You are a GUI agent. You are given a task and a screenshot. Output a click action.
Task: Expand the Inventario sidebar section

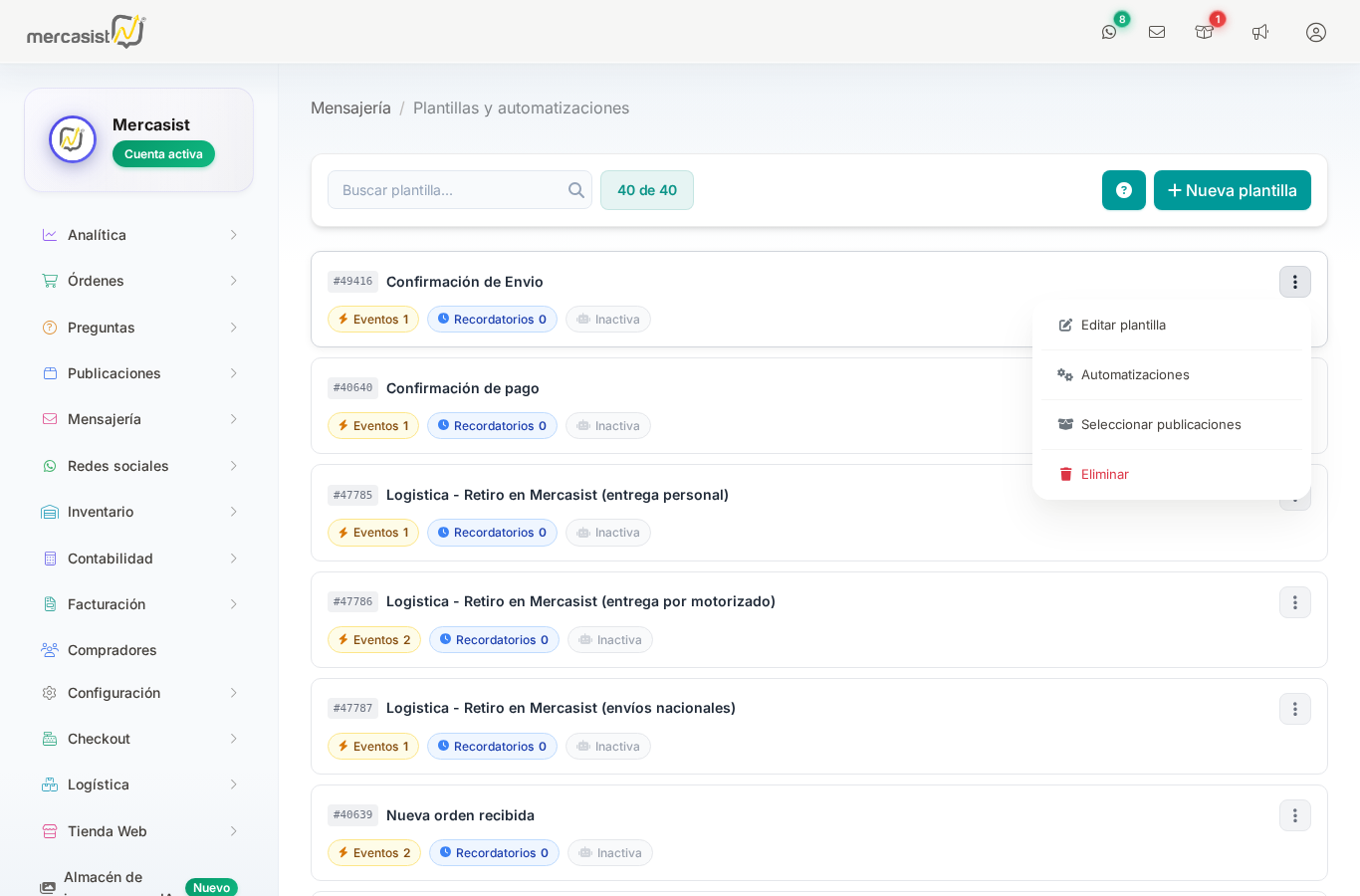click(139, 512)
